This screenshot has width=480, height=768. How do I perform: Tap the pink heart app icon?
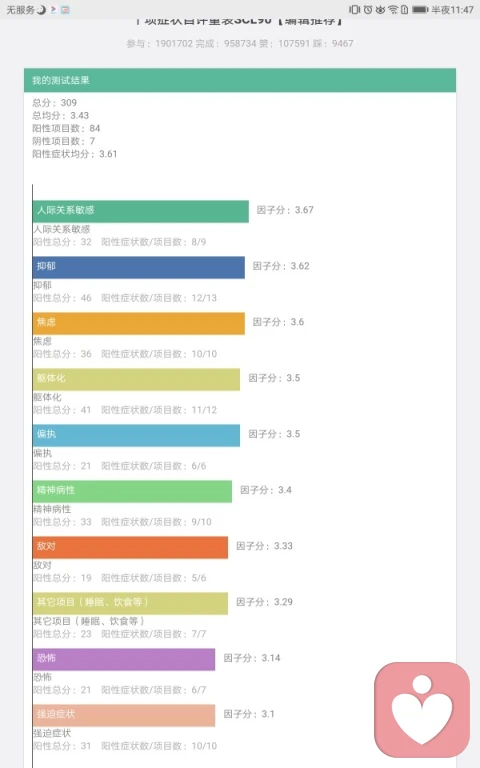(422, 710)
